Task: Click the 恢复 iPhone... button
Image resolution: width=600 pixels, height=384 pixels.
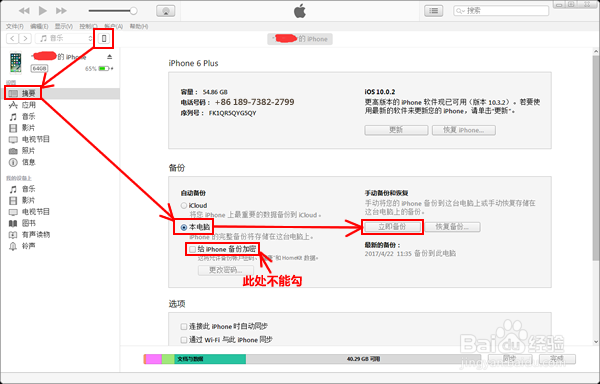Action: [x=464, y=130]
